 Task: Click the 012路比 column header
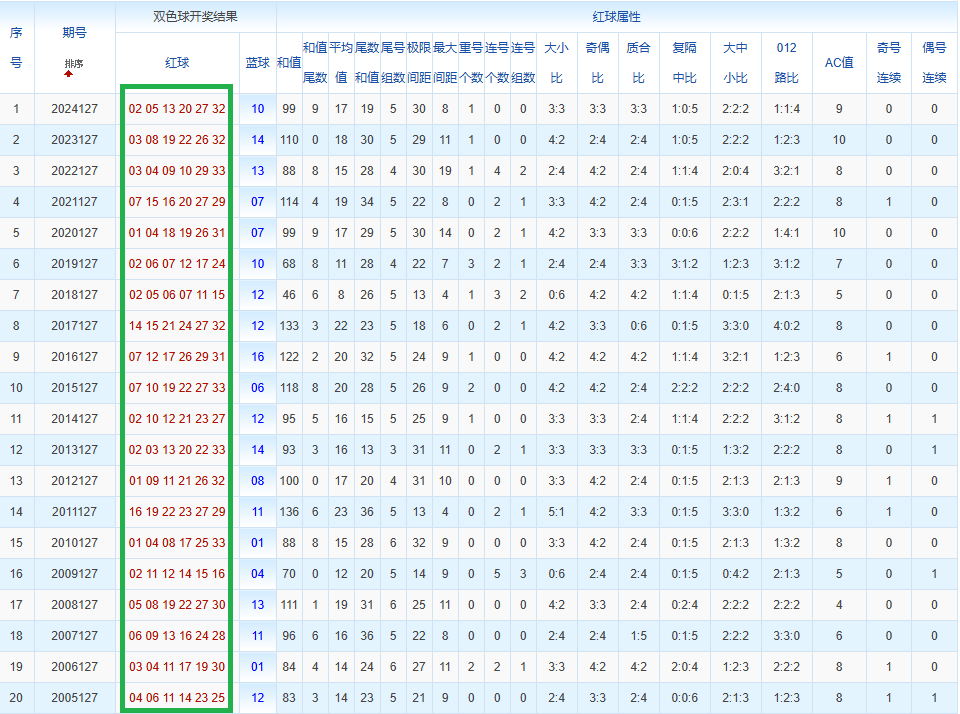(x=787, y=62)
